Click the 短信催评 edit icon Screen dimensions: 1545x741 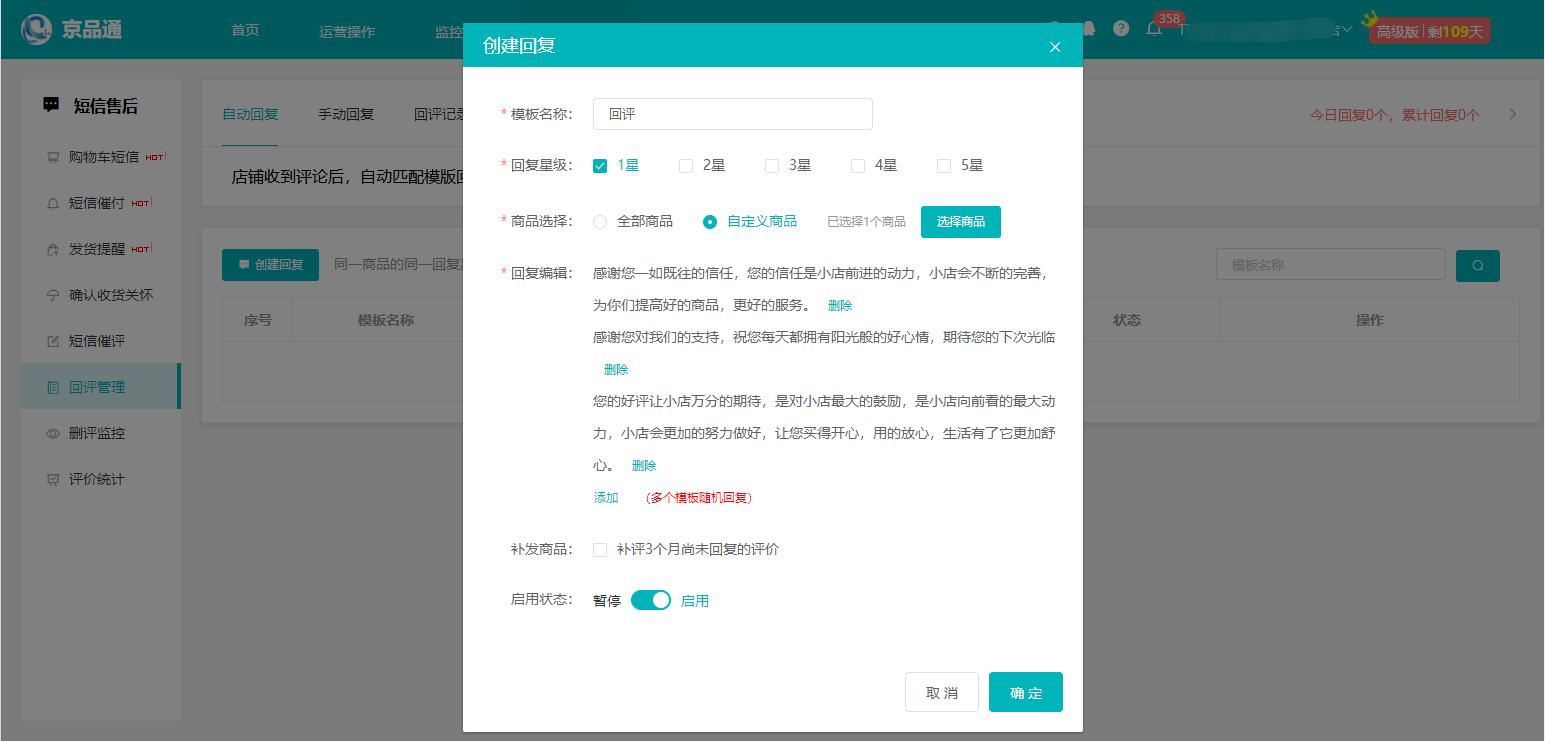[53, 341]
